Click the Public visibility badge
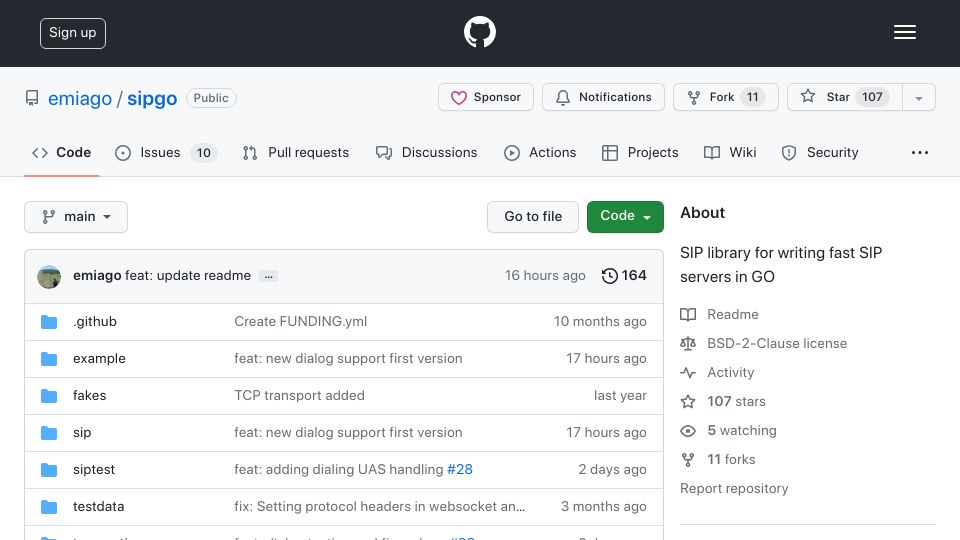 [x=211, y=98]
